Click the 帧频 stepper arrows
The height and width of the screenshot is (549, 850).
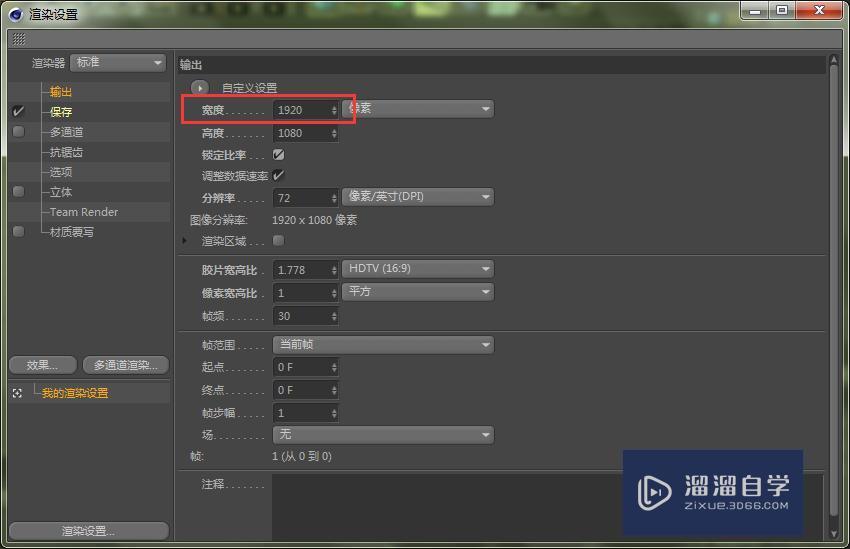(334, 316)
